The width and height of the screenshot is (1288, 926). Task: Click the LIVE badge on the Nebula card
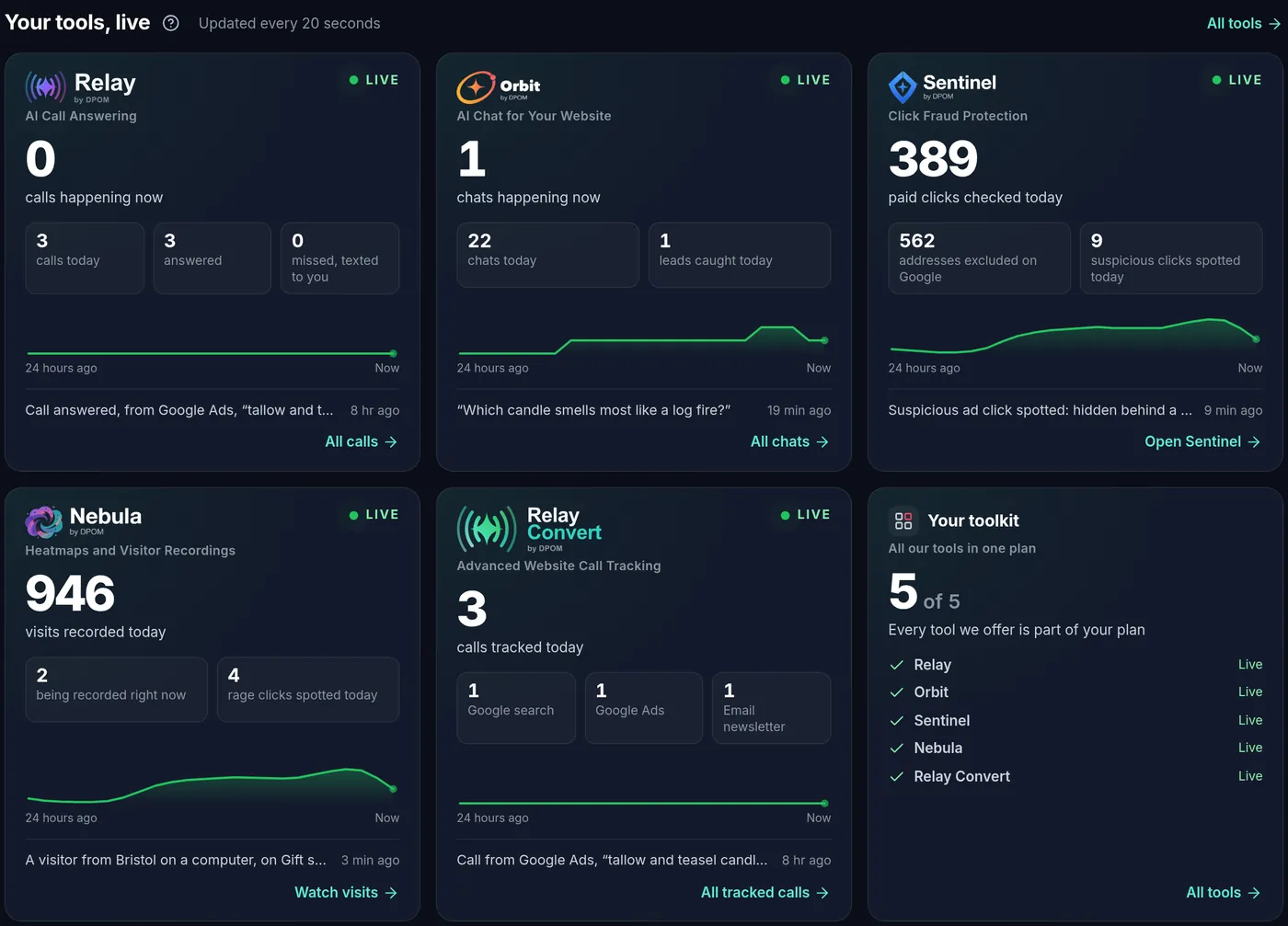(374, 515)
